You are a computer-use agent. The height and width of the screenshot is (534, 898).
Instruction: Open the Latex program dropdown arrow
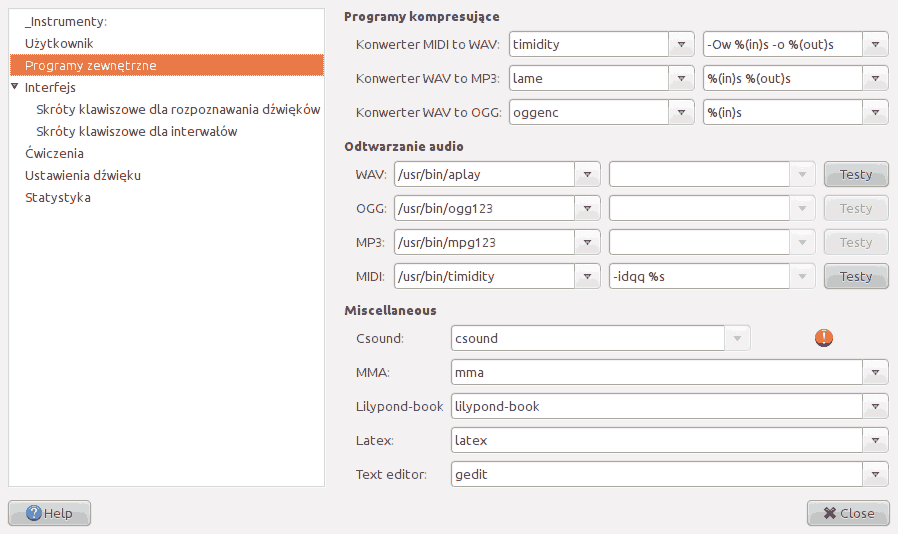876,440
